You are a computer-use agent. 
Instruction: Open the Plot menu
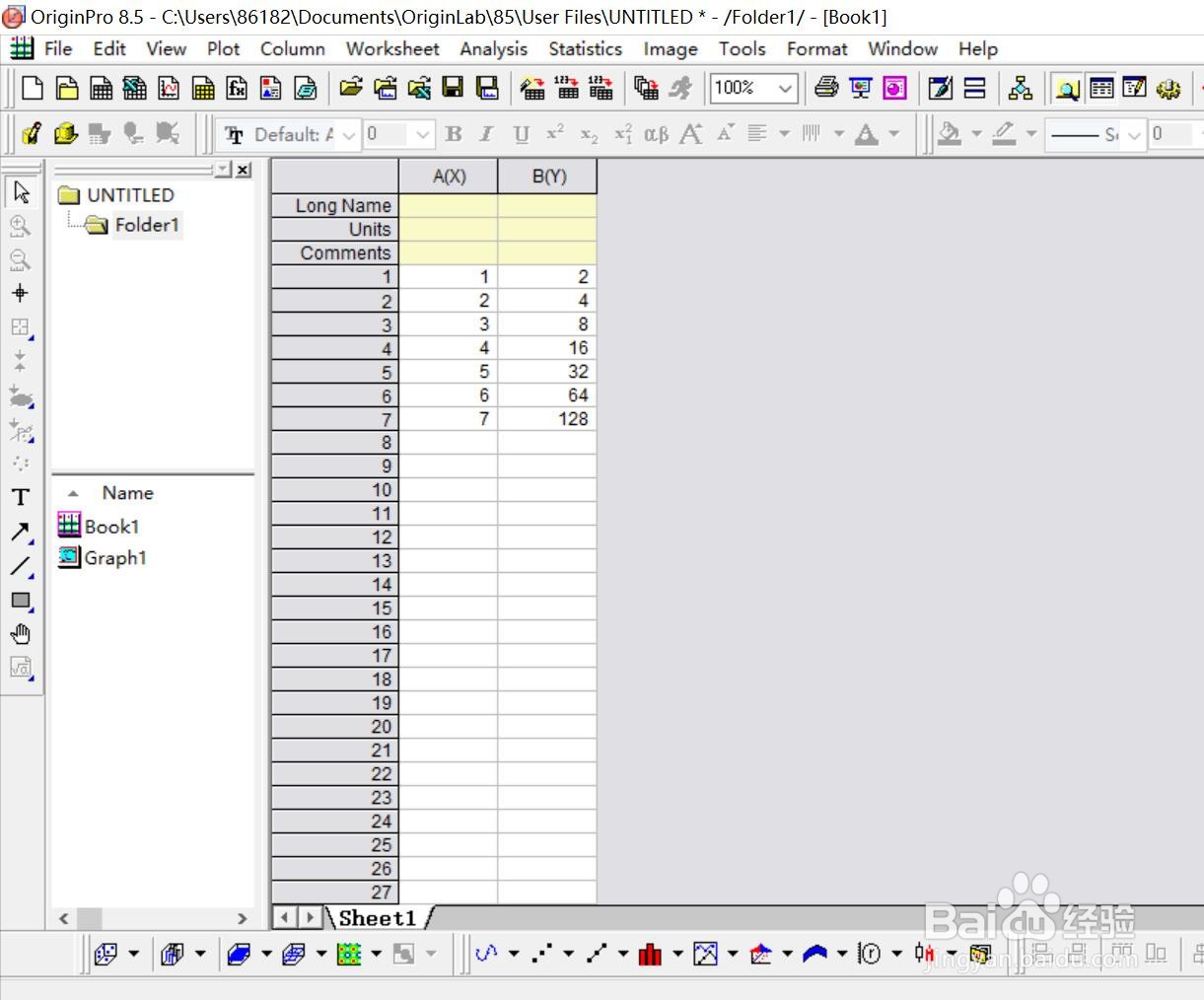click(x=224, y=48)
